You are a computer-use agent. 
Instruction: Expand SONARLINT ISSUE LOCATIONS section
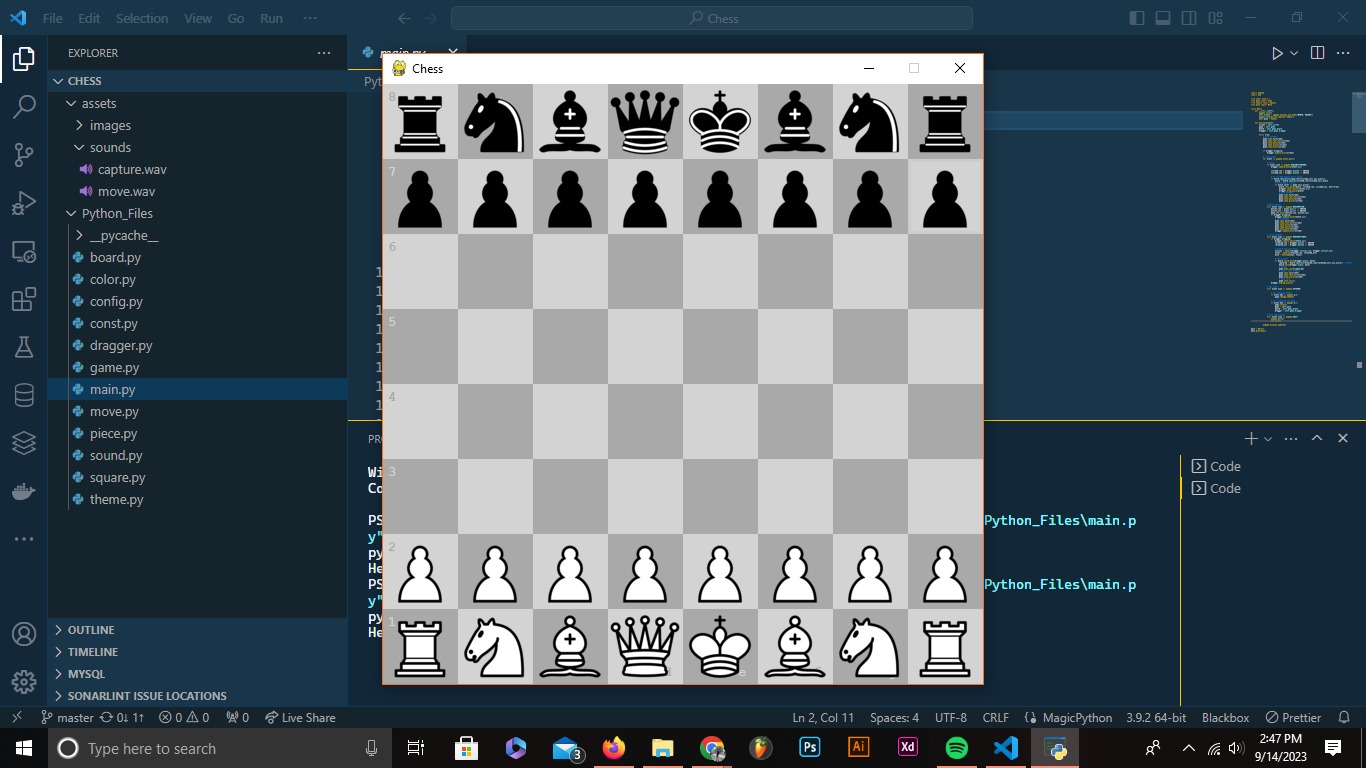point(198,696)
